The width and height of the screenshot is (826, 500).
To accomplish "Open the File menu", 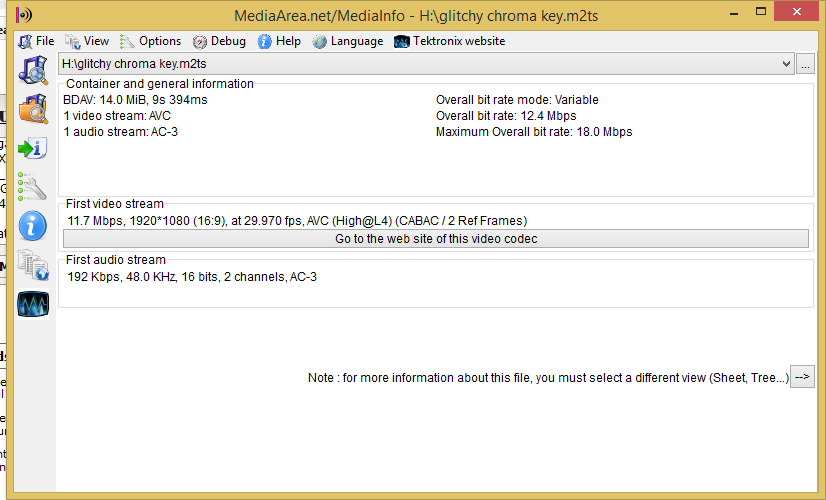I will click(x=36, y=41).
